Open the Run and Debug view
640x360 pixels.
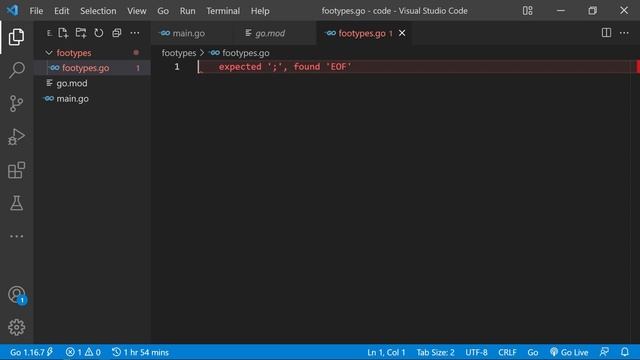point(16,137)
